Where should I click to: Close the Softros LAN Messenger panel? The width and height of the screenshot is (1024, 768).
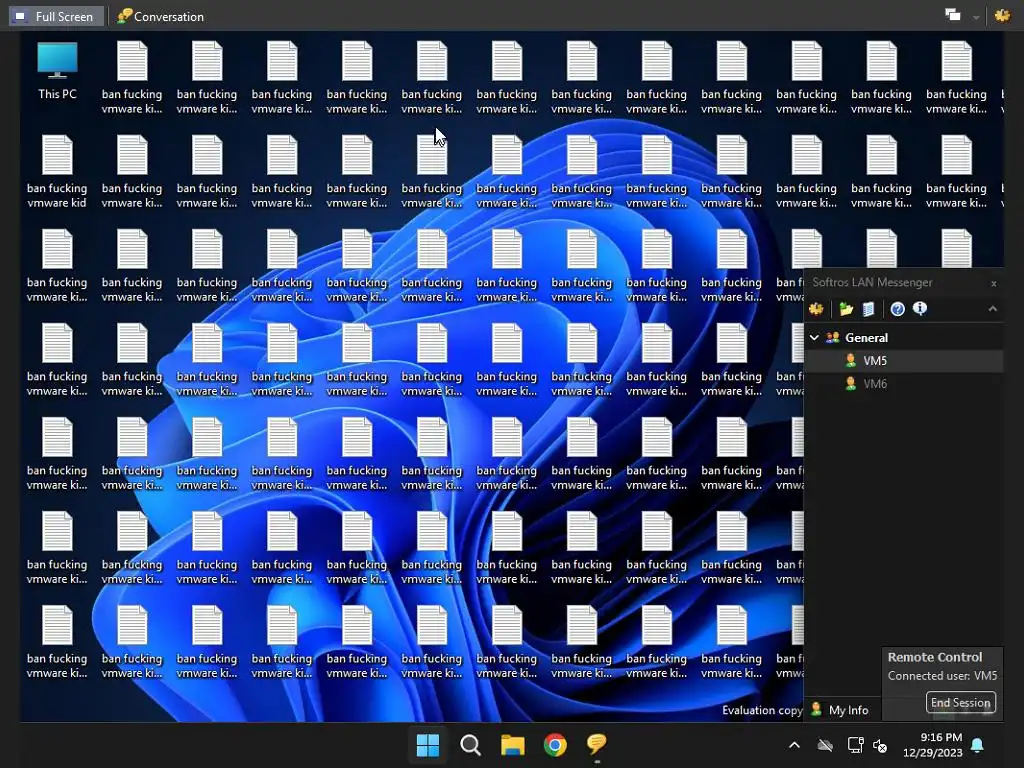994,283
